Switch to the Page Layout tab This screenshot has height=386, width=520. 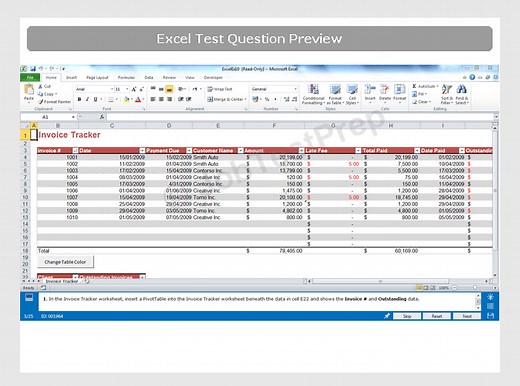pos(97,77)
